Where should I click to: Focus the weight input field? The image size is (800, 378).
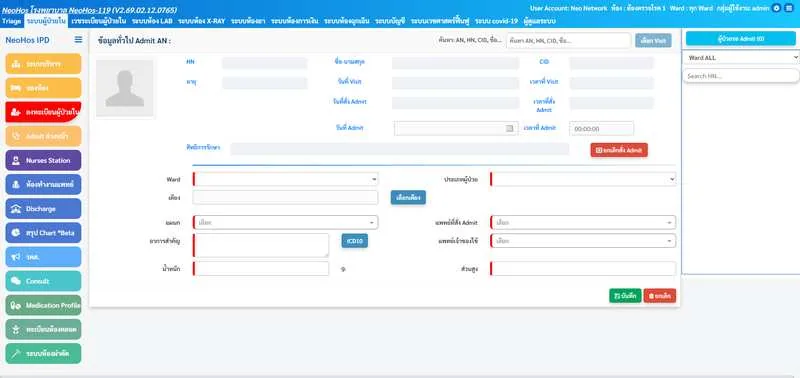[x=261, y=268]
